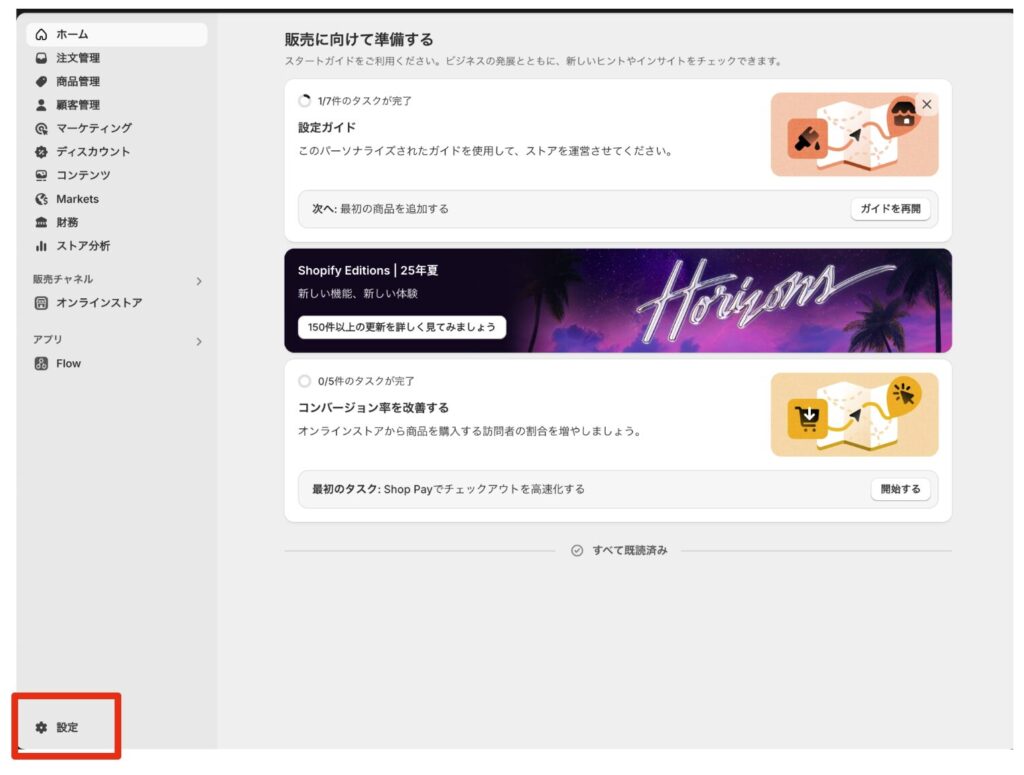Click the コンテンツ icon in sidebar
This screenshot has width=1024, height=775.
(x=41, y=176)
